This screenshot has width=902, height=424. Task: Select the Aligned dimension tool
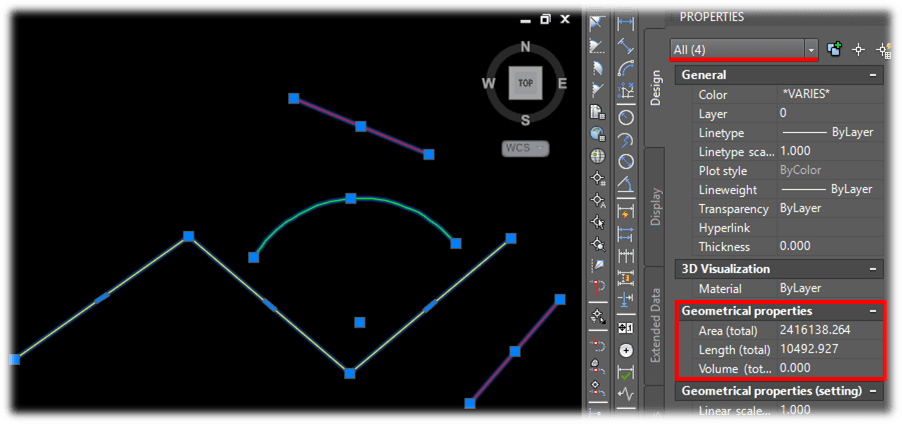coord(626,46)
